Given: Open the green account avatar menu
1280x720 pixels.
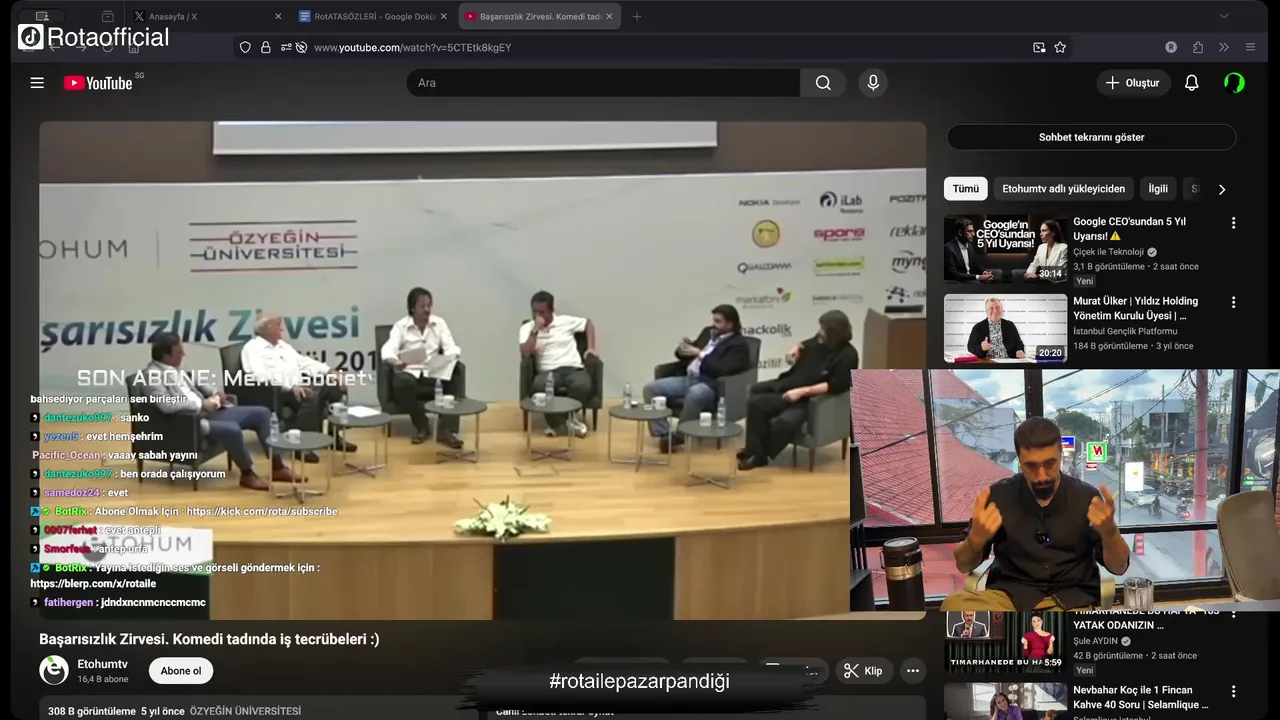Looking at the screenshot, I should click(x=1234, y=83).
